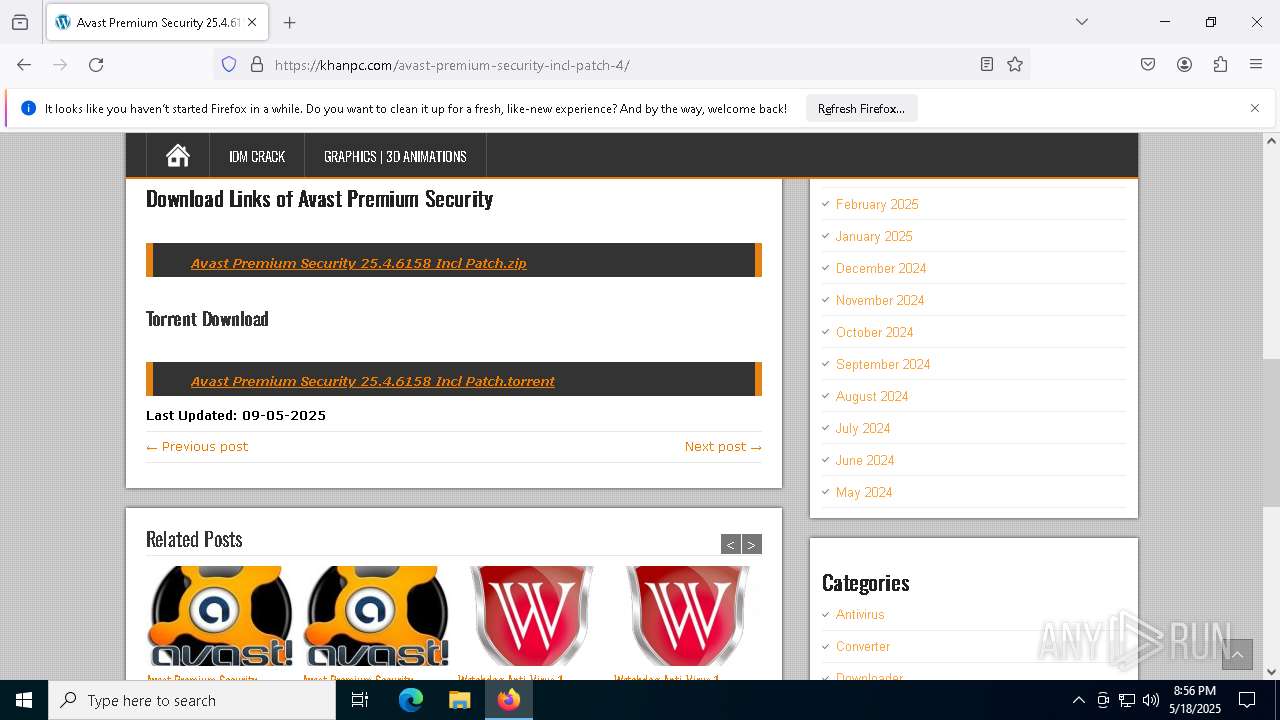This screenshot has height=720, width=1280.
Task: Go to Next post link
Action: pos(723,446)
